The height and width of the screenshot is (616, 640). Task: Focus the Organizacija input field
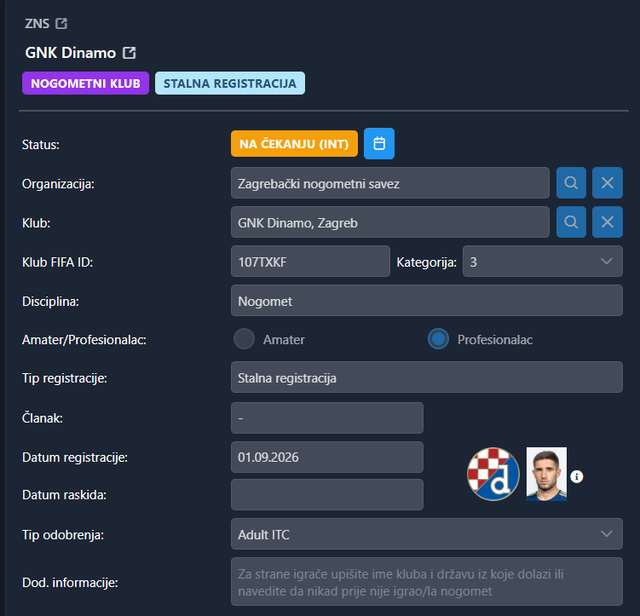pyautogui.click(x=390, y=183)
